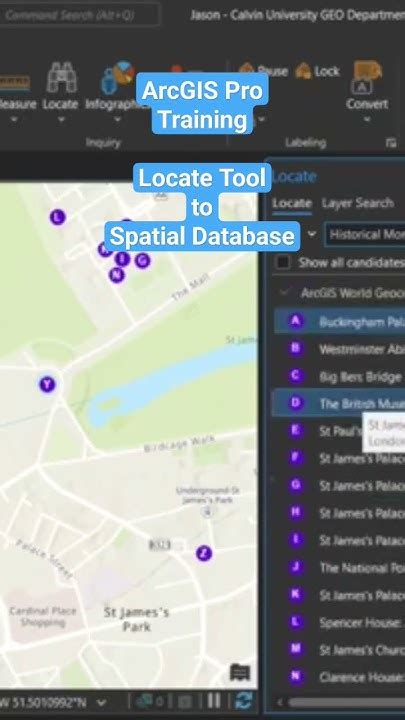The width and height of the screenshot is (405, 720).
Task: Click map marker L
Action: click(x=57, y=217)
